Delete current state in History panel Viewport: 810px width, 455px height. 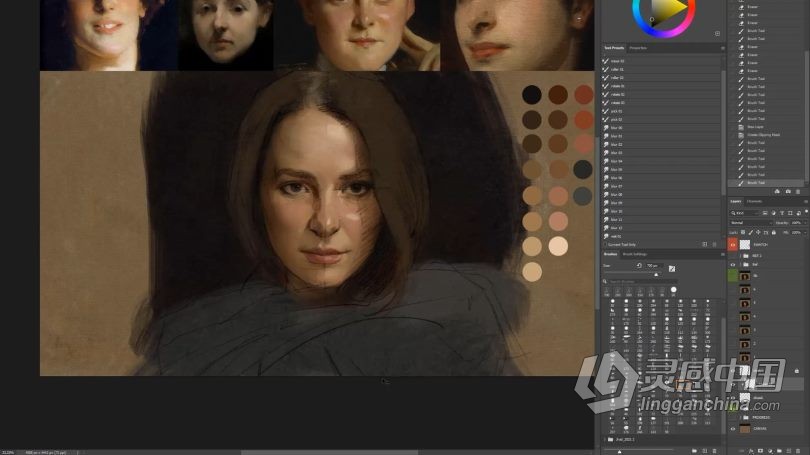798,191
